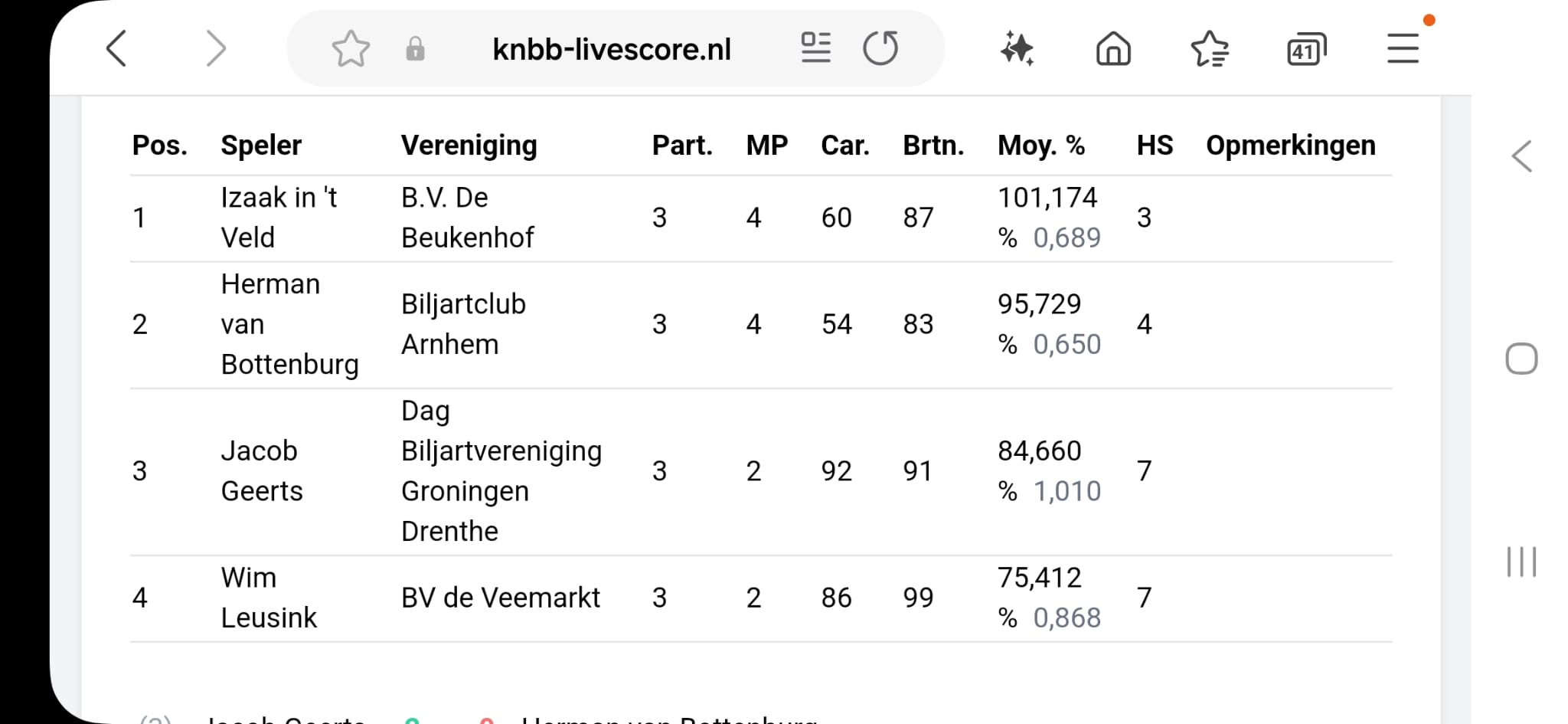Go back with browser back arrow
The image size is (1568, 724).
point(116,49)
